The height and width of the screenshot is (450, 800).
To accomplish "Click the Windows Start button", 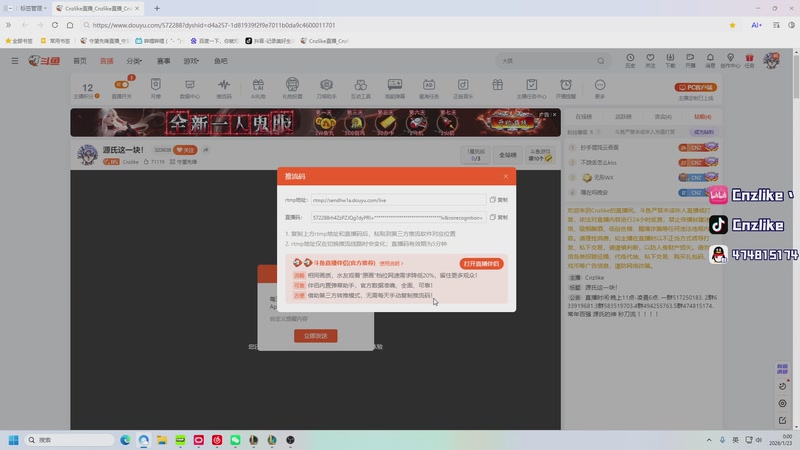I will pos(14,440).
